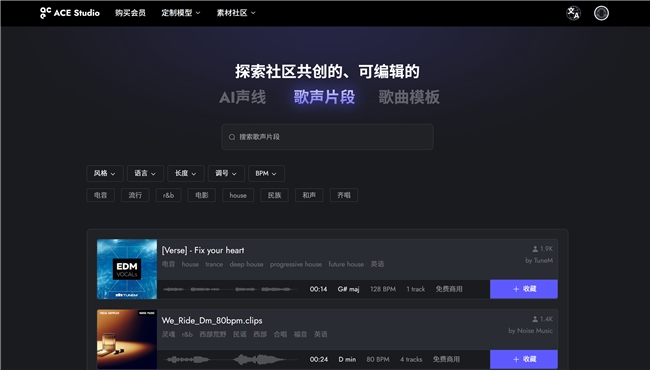Click 收藏 button for We_Ride_Dm_80bpm.clips

524,359
